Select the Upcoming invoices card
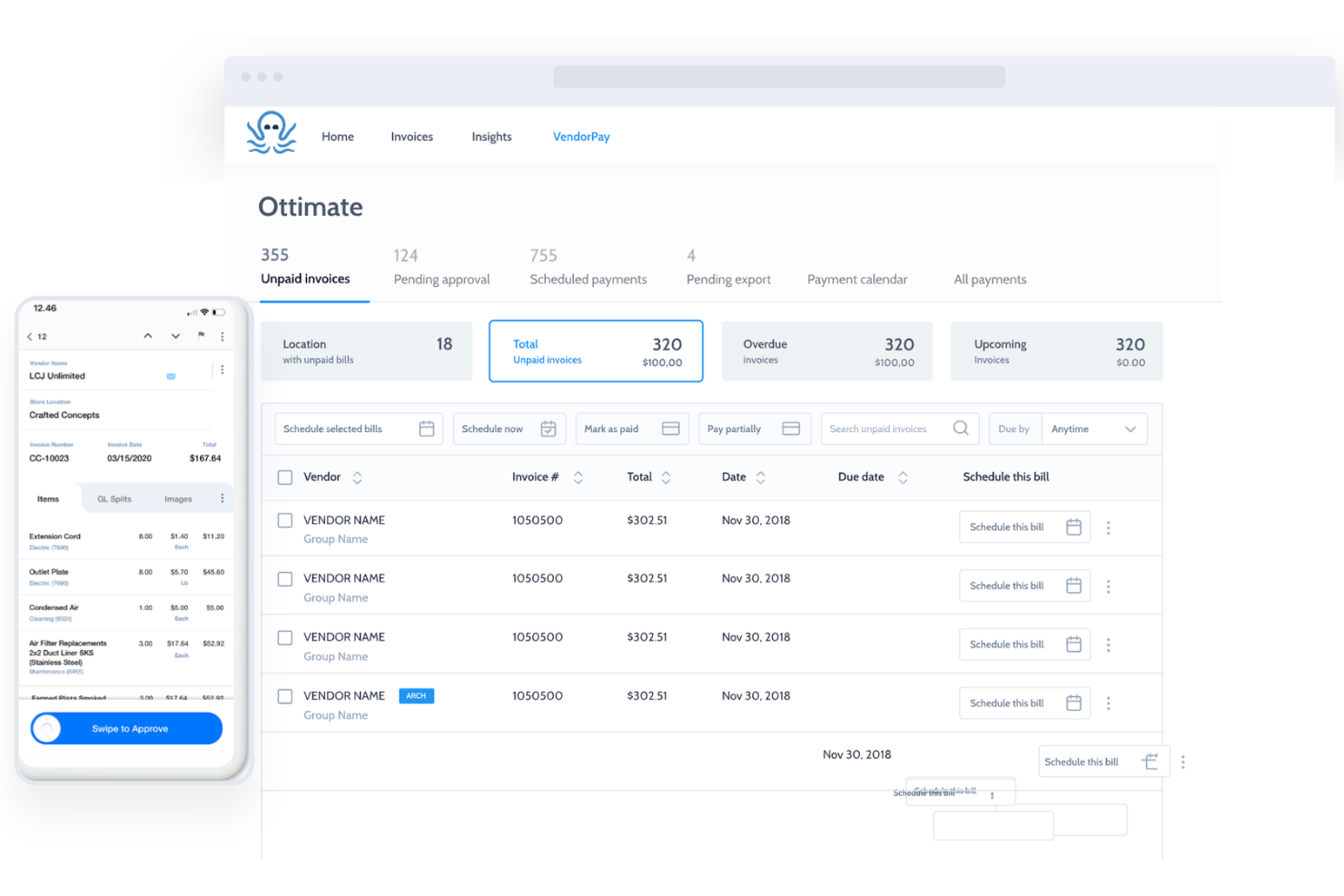This screenshot has width=1344, height=896. pos(1056,350)
